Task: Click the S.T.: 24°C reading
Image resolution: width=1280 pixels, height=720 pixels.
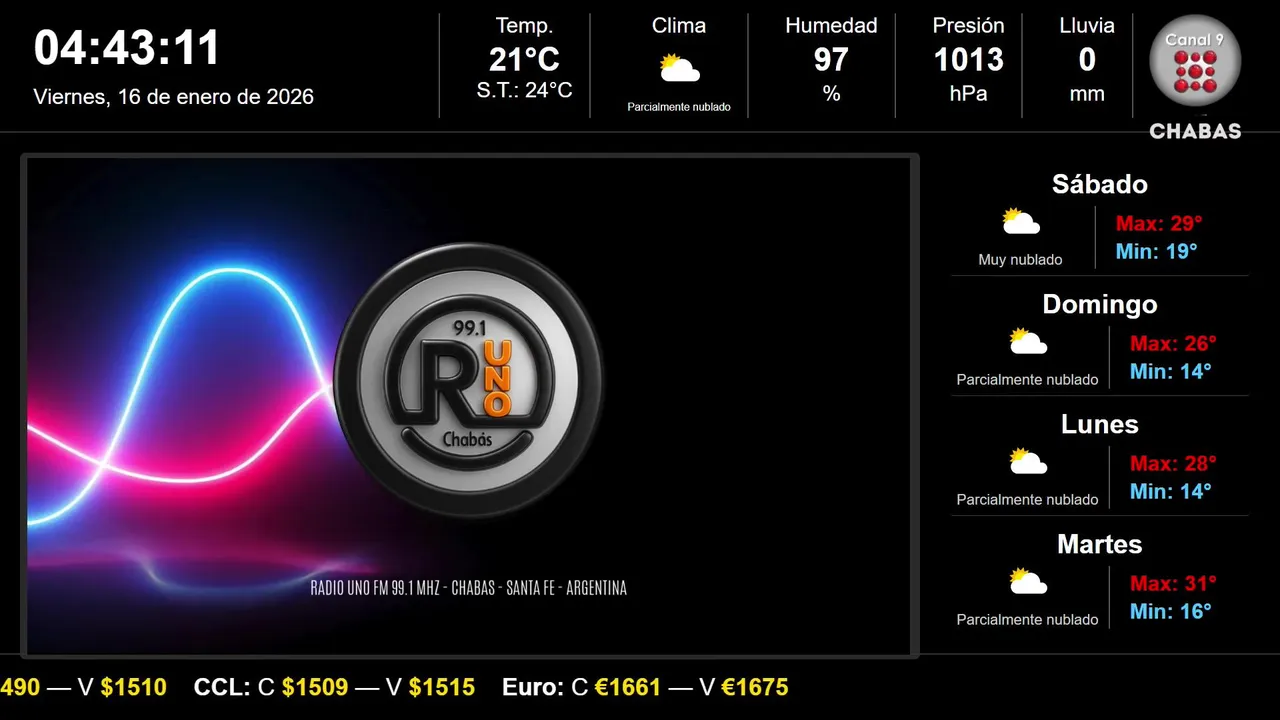Action: 524,91
